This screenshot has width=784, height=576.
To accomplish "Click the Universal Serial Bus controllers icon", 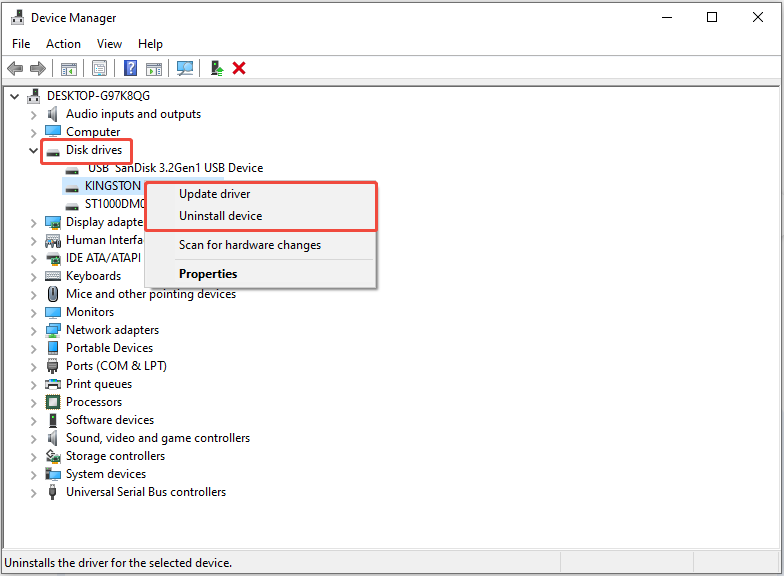I will (52, 492).
